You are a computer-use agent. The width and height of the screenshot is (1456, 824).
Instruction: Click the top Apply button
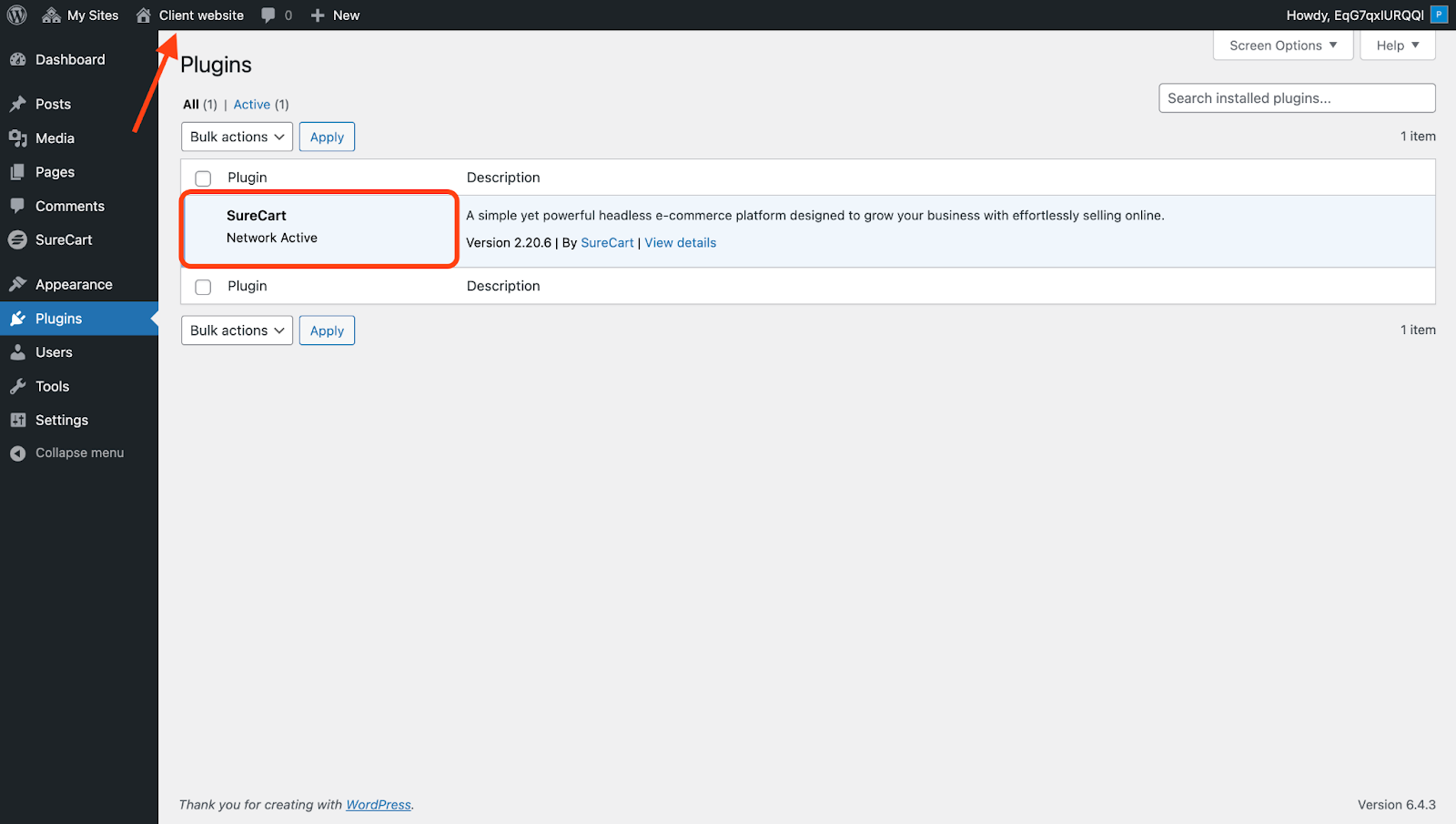(327, 137)
